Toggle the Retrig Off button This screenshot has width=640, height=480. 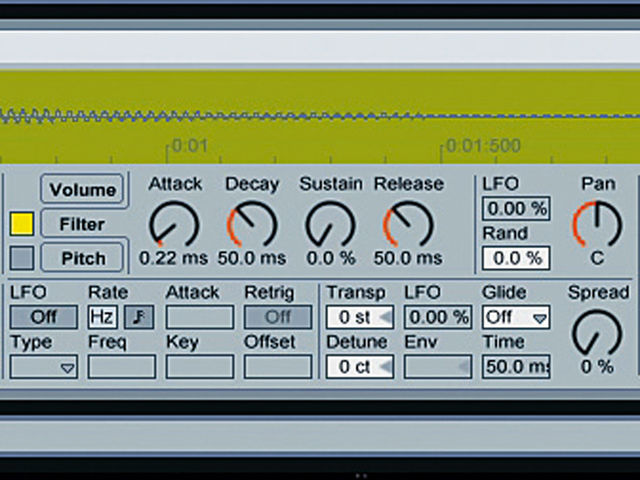pos(278,317)
